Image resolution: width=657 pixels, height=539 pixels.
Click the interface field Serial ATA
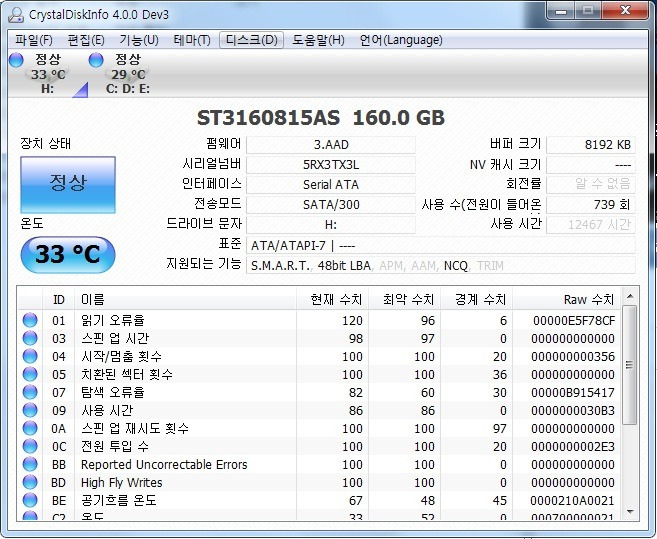pyautogui.click(x=331, y=185)
